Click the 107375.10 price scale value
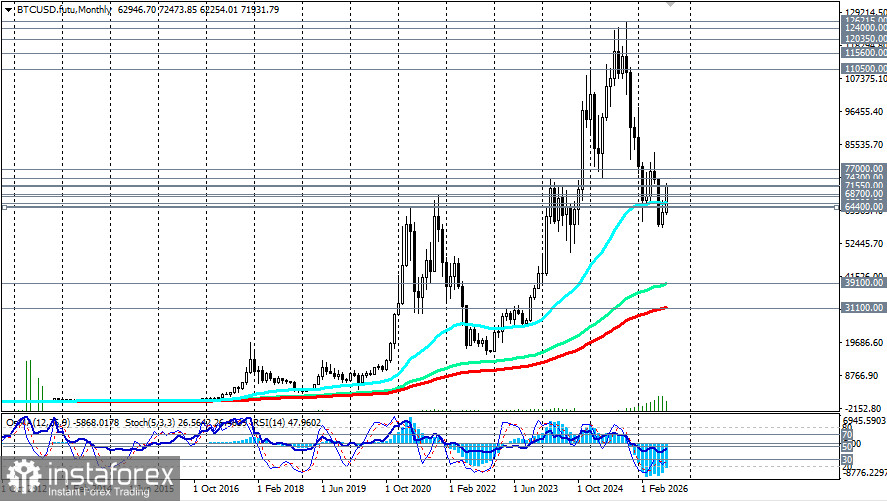 [866, 79]
